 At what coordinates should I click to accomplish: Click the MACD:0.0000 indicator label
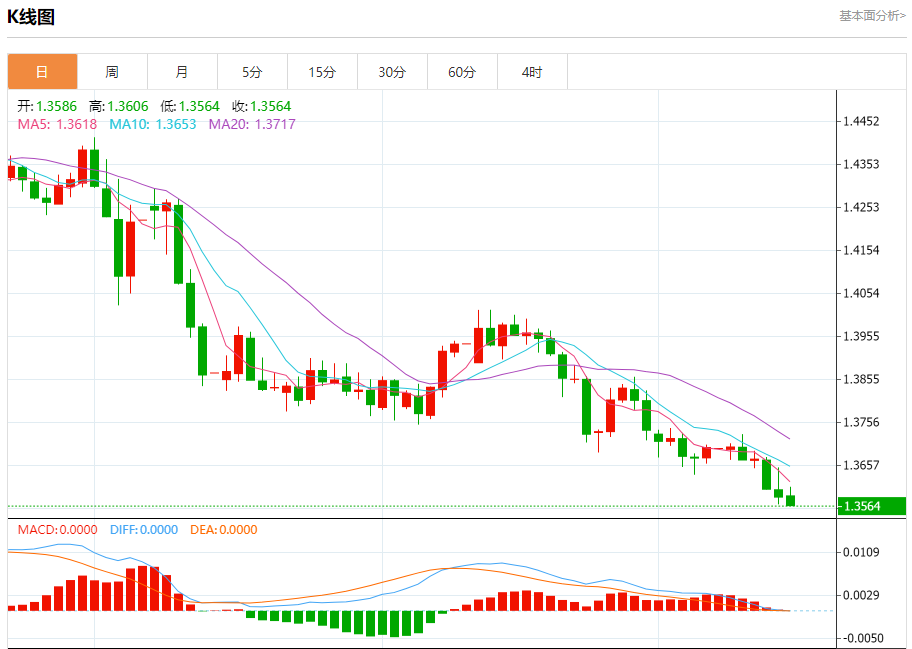(x=58, y=530)
